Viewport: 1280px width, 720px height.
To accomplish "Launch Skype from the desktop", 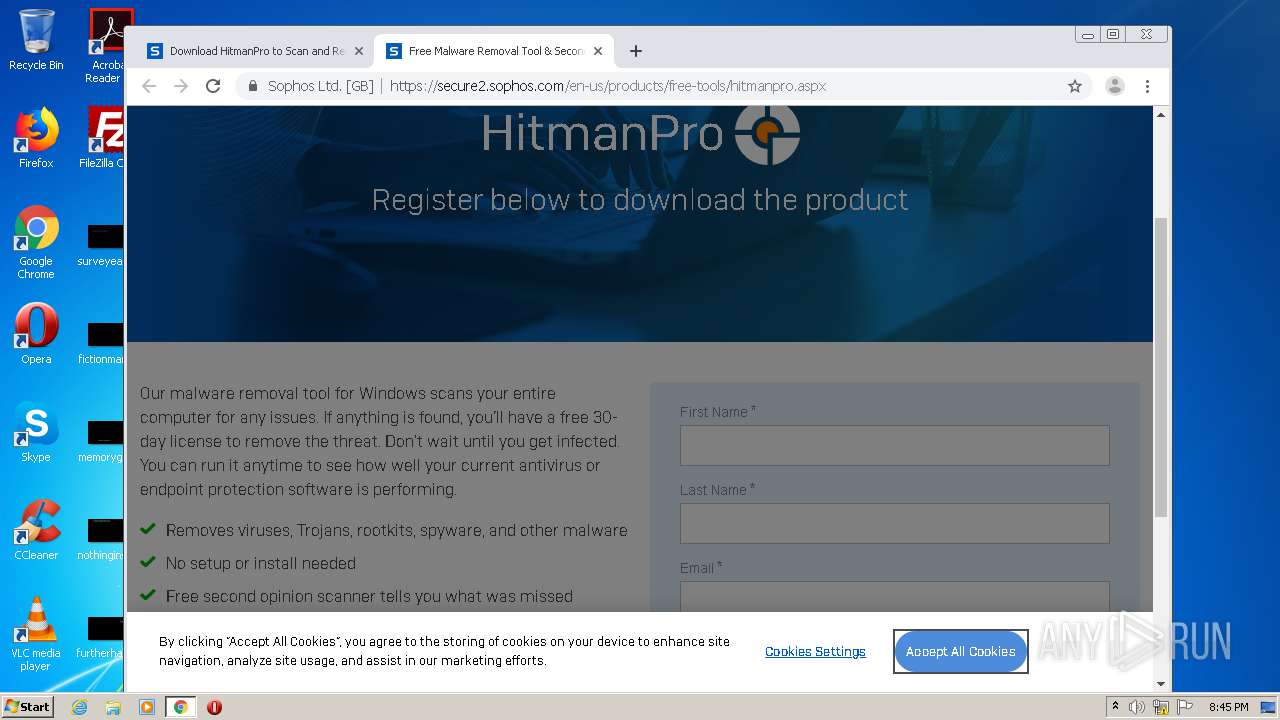I will (36, 431).
